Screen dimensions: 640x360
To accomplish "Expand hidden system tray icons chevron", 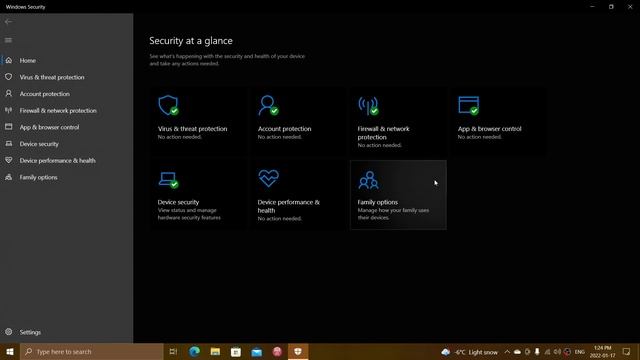I will [507, 352].
